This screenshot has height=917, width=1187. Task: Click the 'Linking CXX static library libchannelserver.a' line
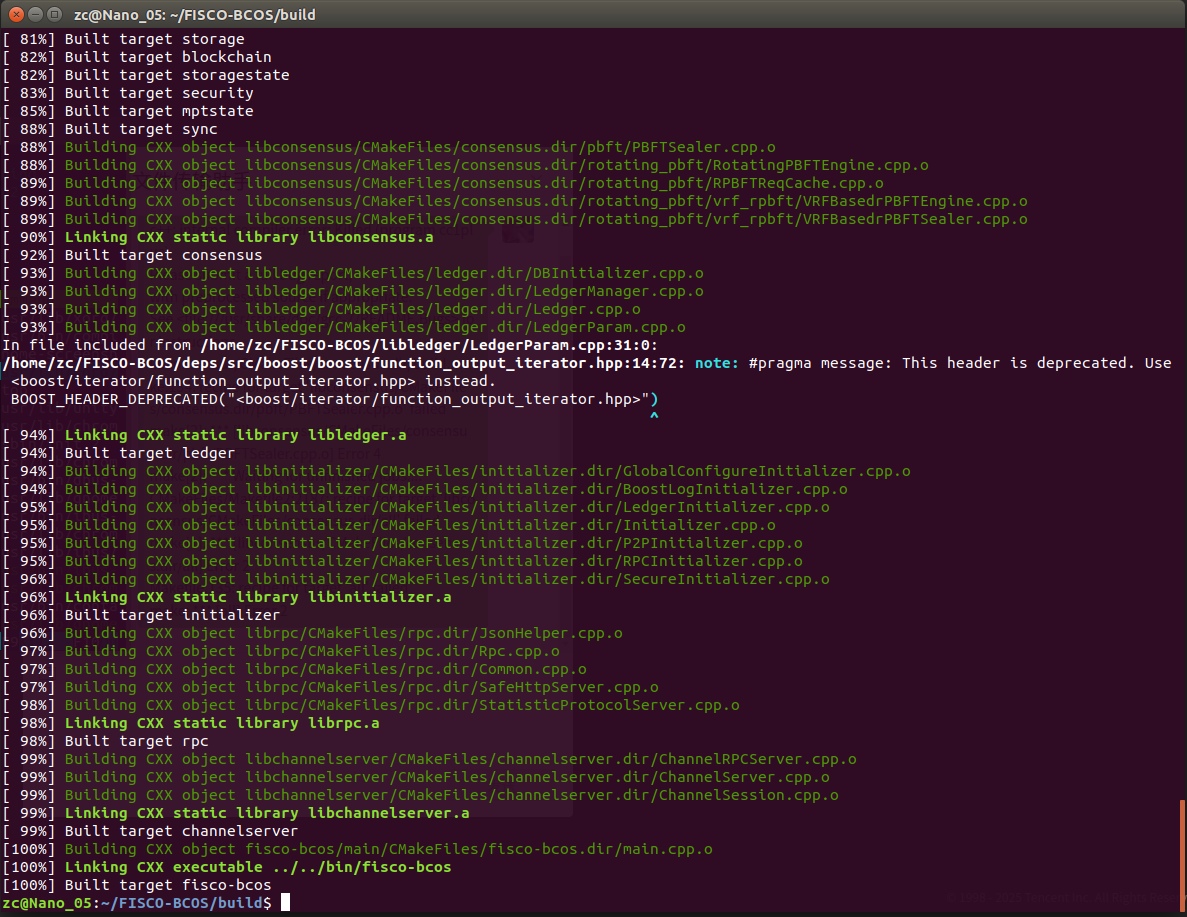235,813
